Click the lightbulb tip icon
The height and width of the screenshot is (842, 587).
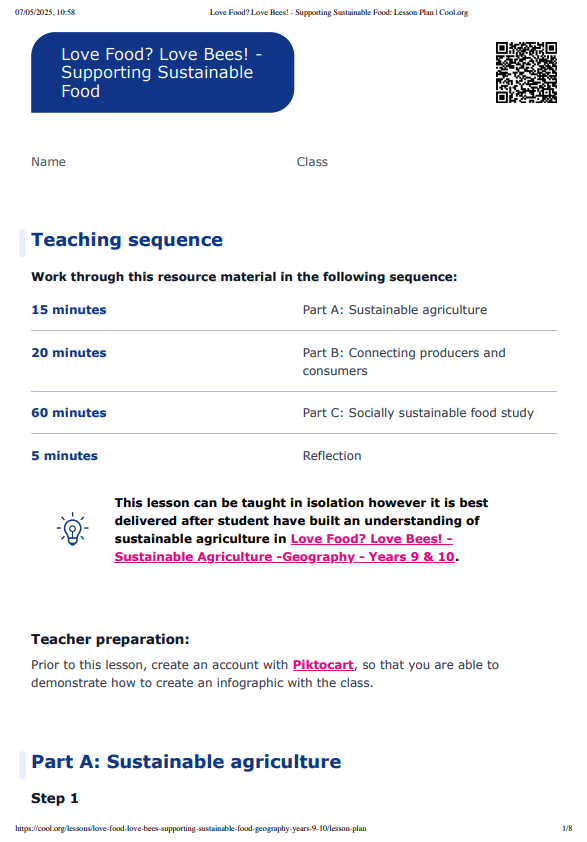coord(73,529)
